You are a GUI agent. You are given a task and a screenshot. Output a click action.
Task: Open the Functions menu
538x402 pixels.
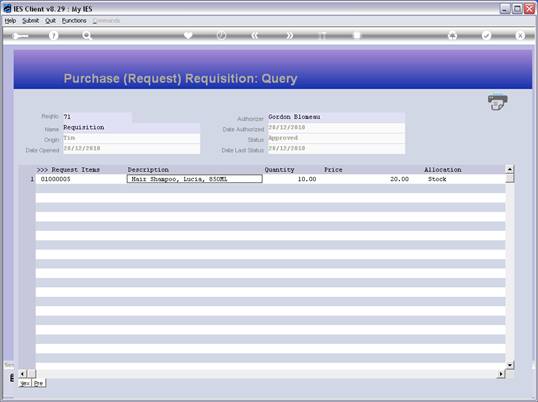74,21
